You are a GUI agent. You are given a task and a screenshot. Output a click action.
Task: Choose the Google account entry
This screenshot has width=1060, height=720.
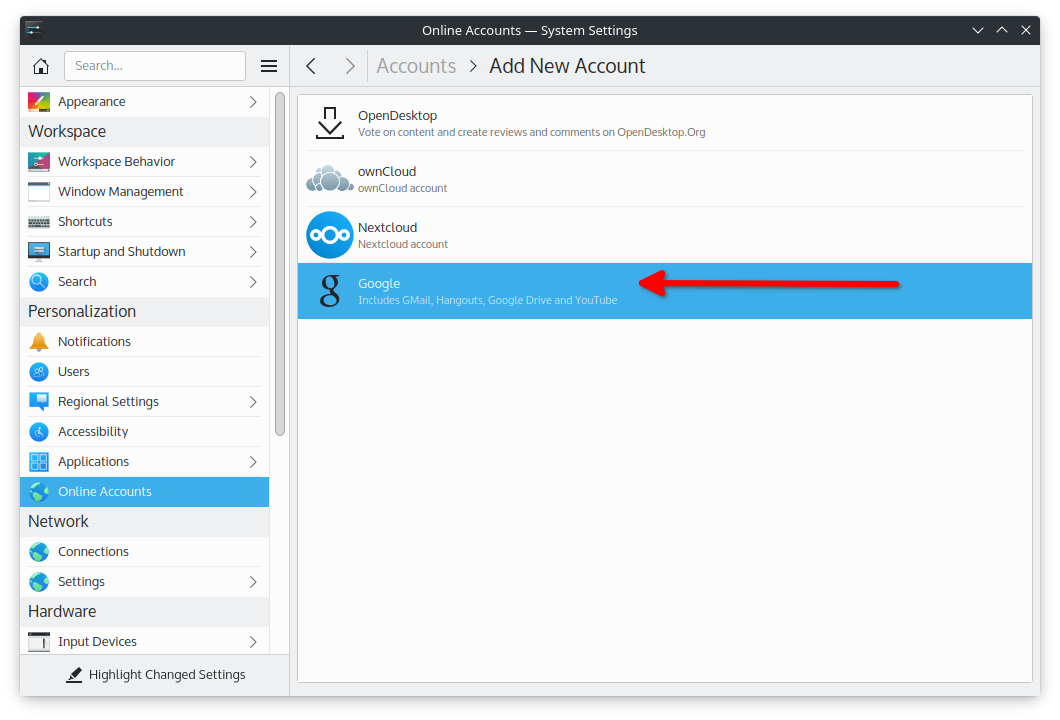pos(665,291)
